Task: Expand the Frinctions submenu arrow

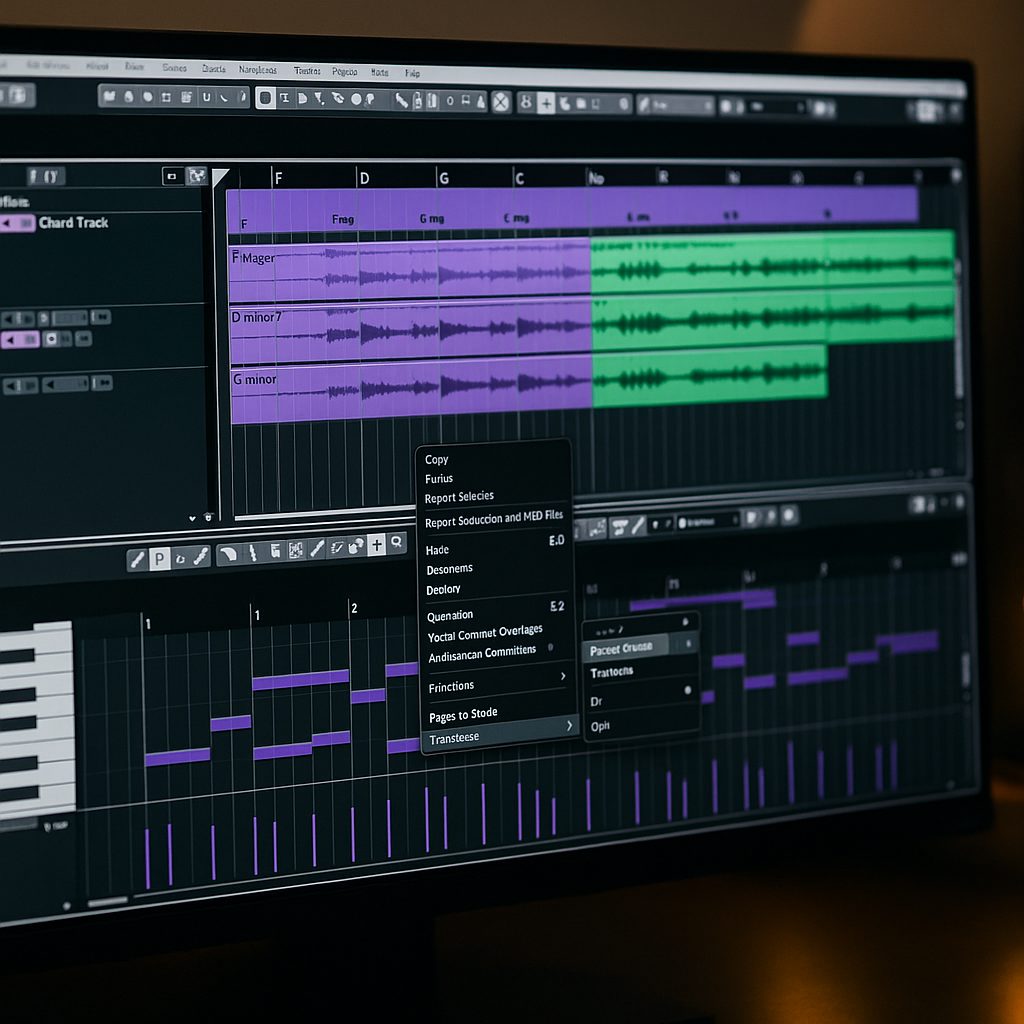Action: click(562, 677)
